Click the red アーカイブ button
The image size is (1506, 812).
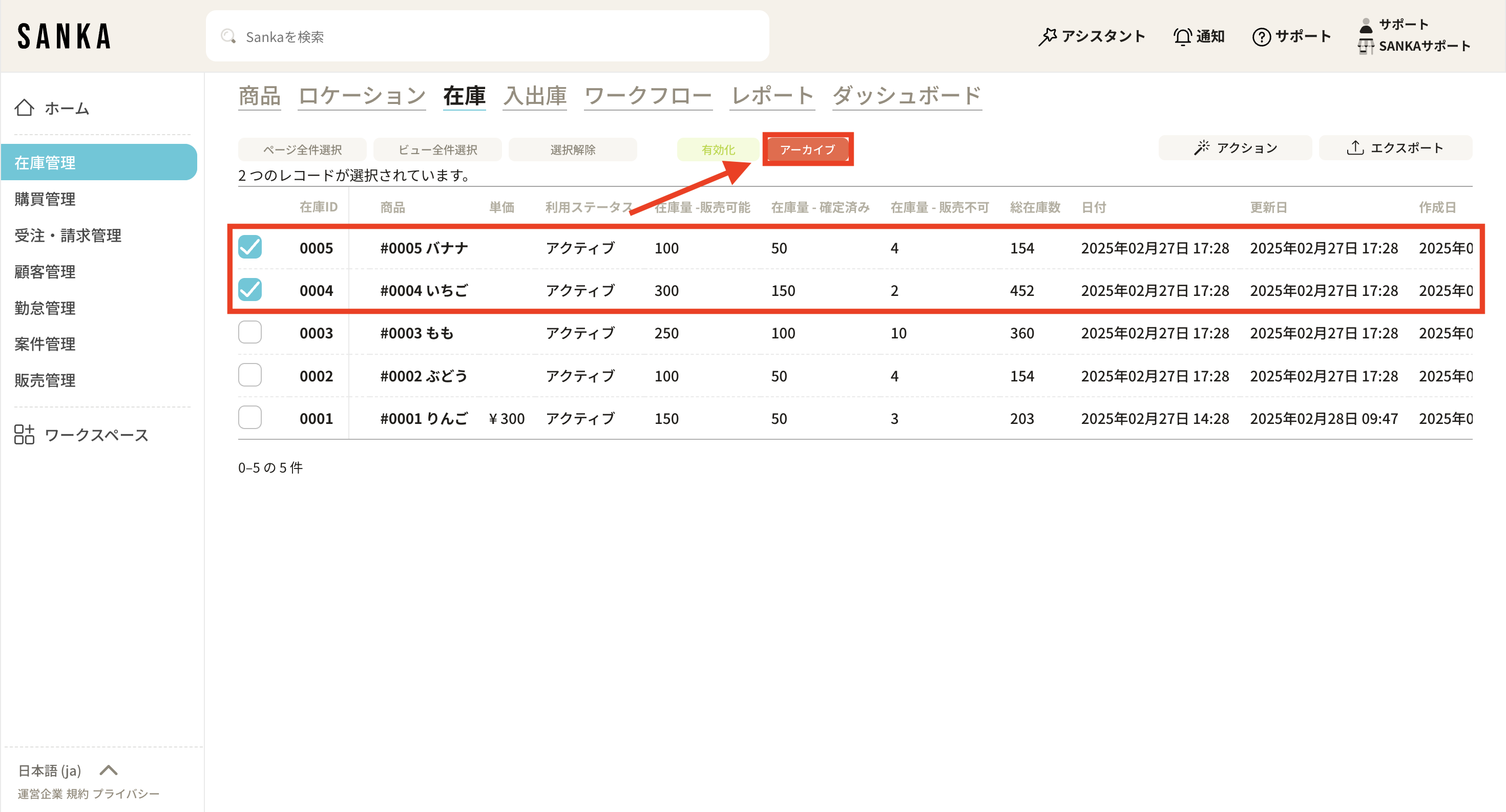point(807,149)
